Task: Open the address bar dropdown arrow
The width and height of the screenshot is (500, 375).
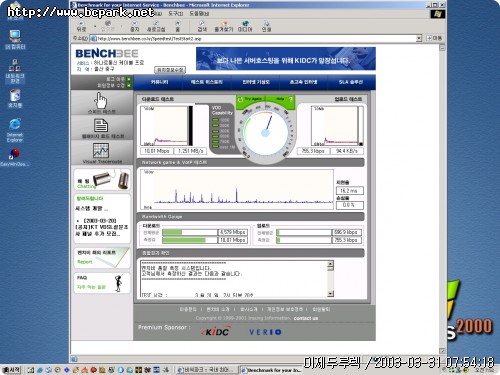Action: point(419,39)
